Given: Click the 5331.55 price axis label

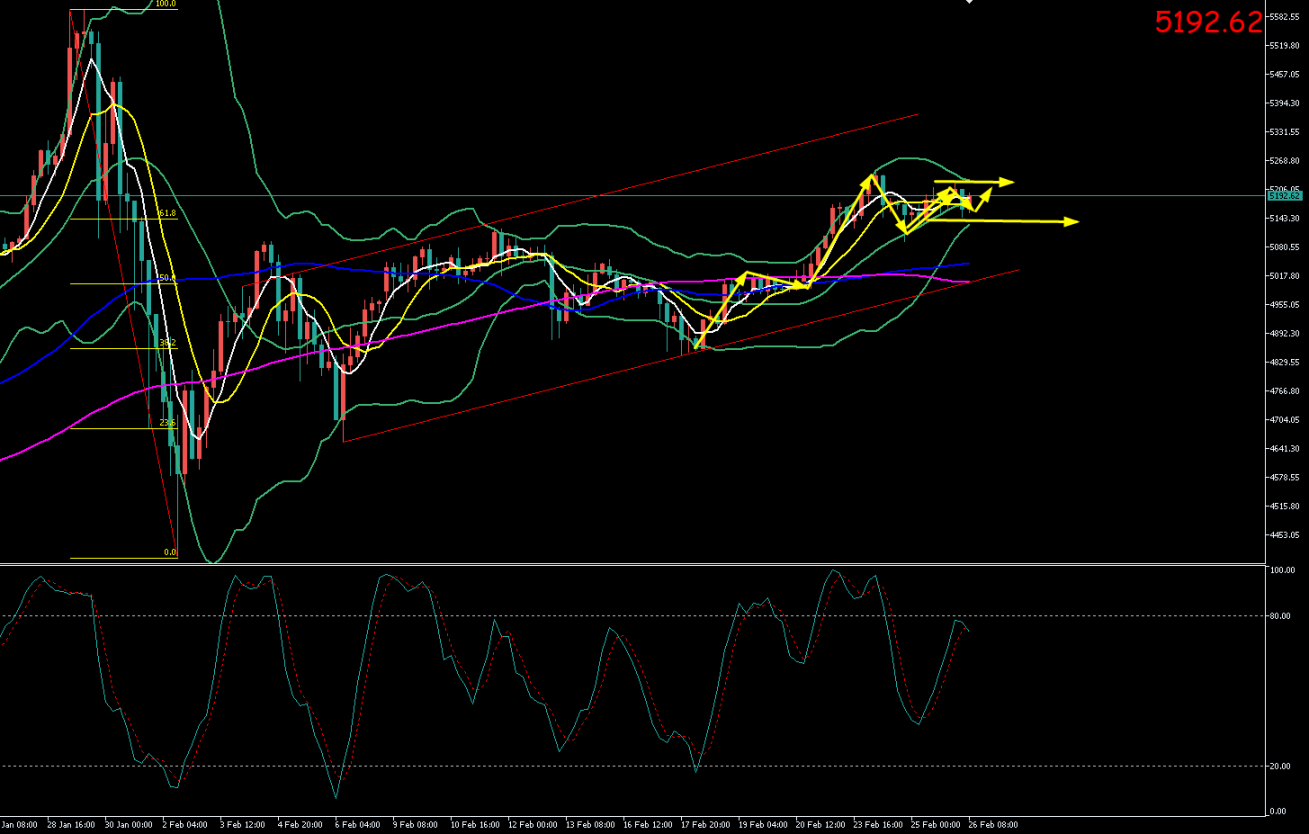Looking at the screenshot, I should tap(1284, 132).
